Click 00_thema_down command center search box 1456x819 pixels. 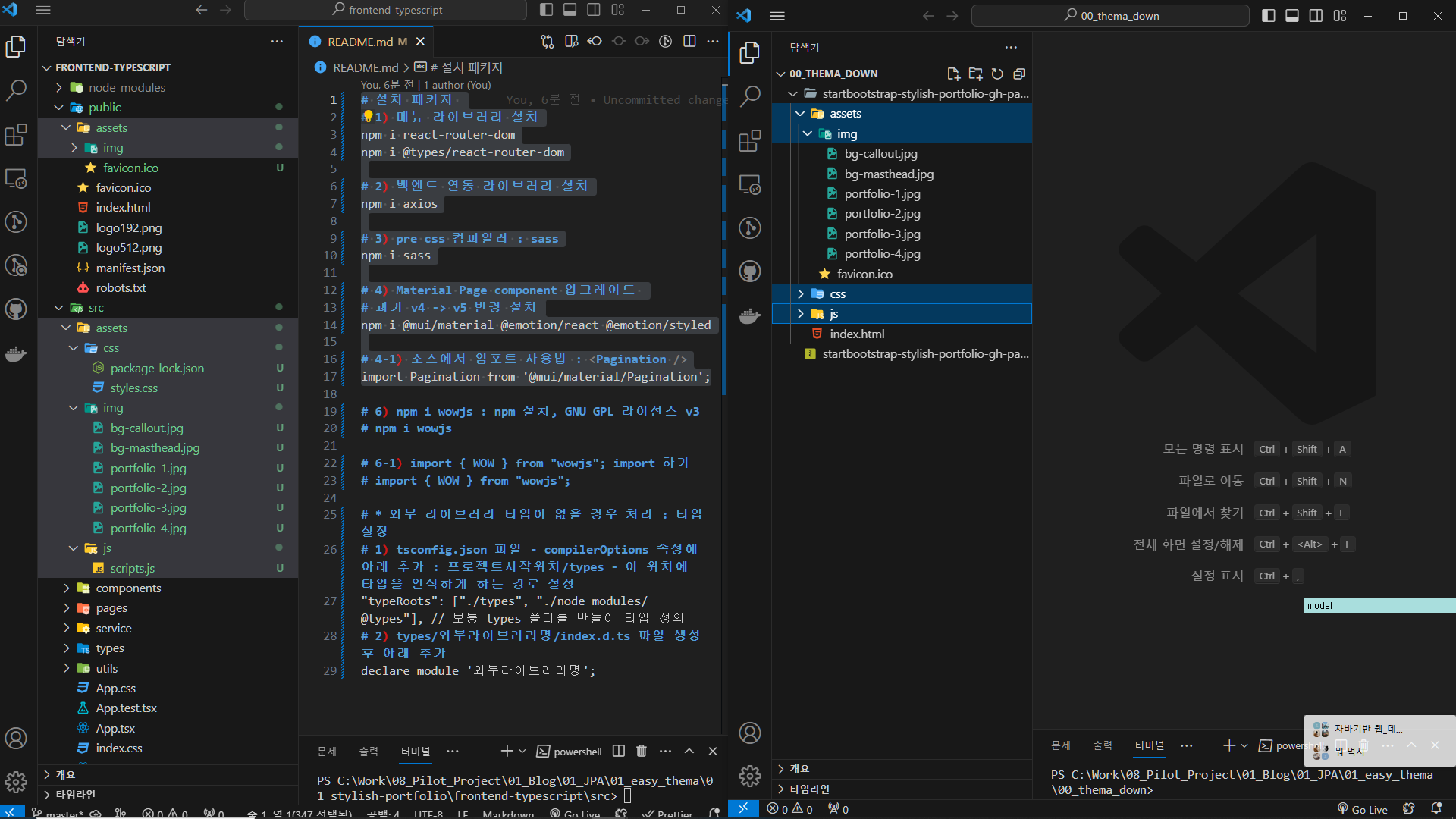[1110, 16]
